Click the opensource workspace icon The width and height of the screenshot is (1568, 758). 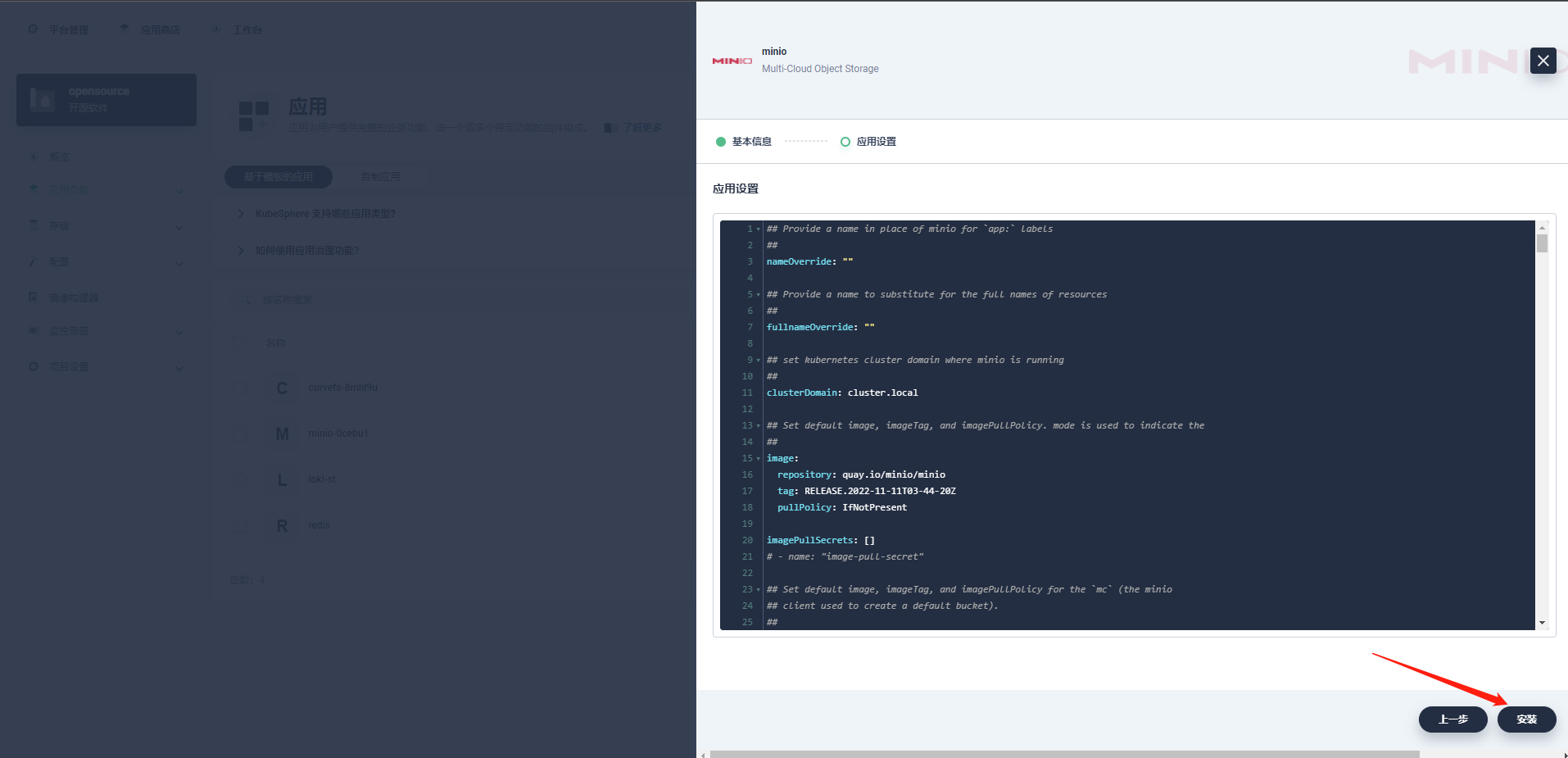click(x=43, y=99)
